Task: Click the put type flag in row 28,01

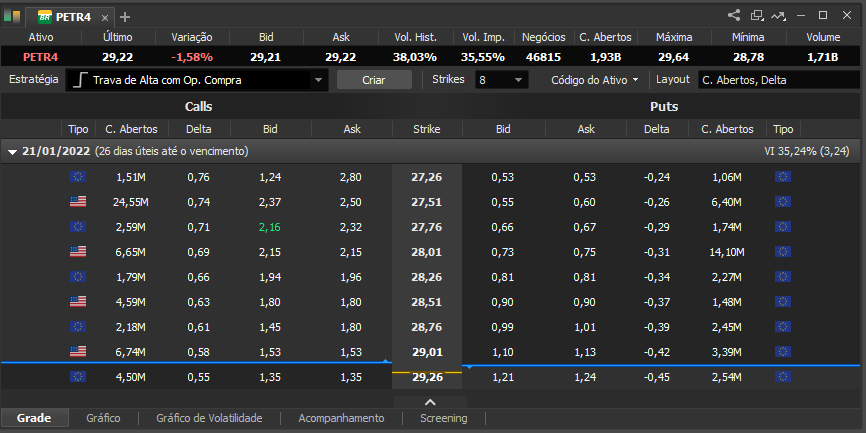Action: [x=783, y=252]
